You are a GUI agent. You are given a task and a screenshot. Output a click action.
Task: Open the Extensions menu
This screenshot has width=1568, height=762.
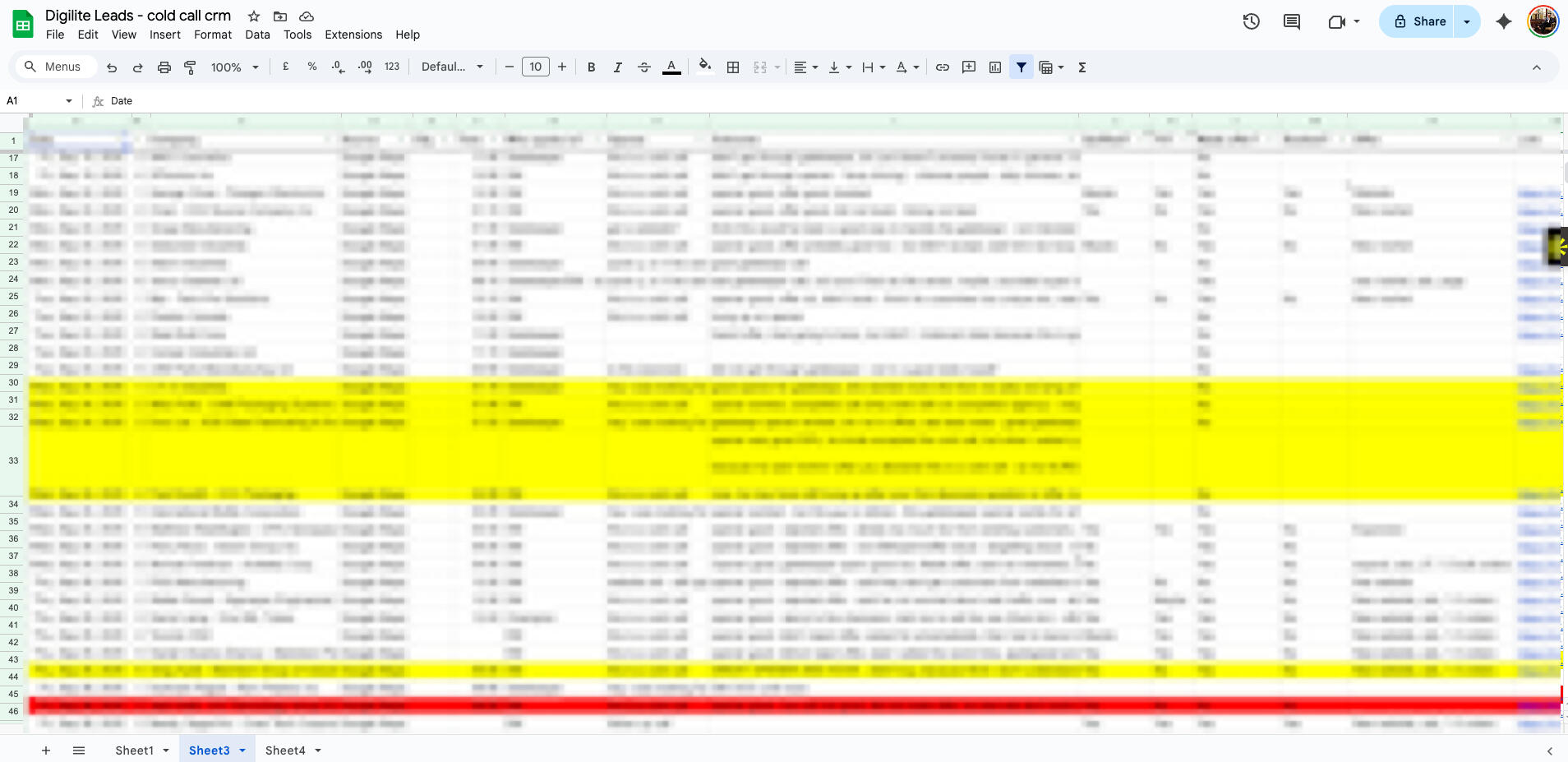pos(353,35)
